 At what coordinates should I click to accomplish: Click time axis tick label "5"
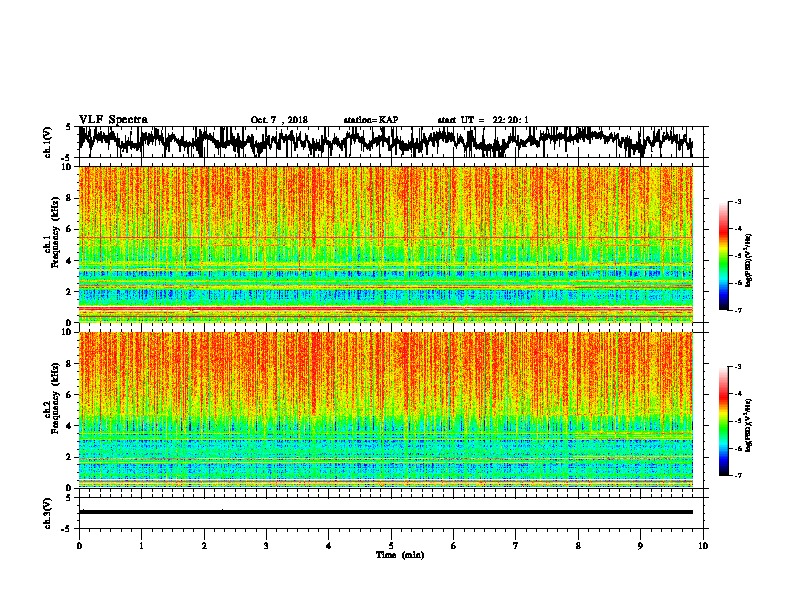point(391,546)
